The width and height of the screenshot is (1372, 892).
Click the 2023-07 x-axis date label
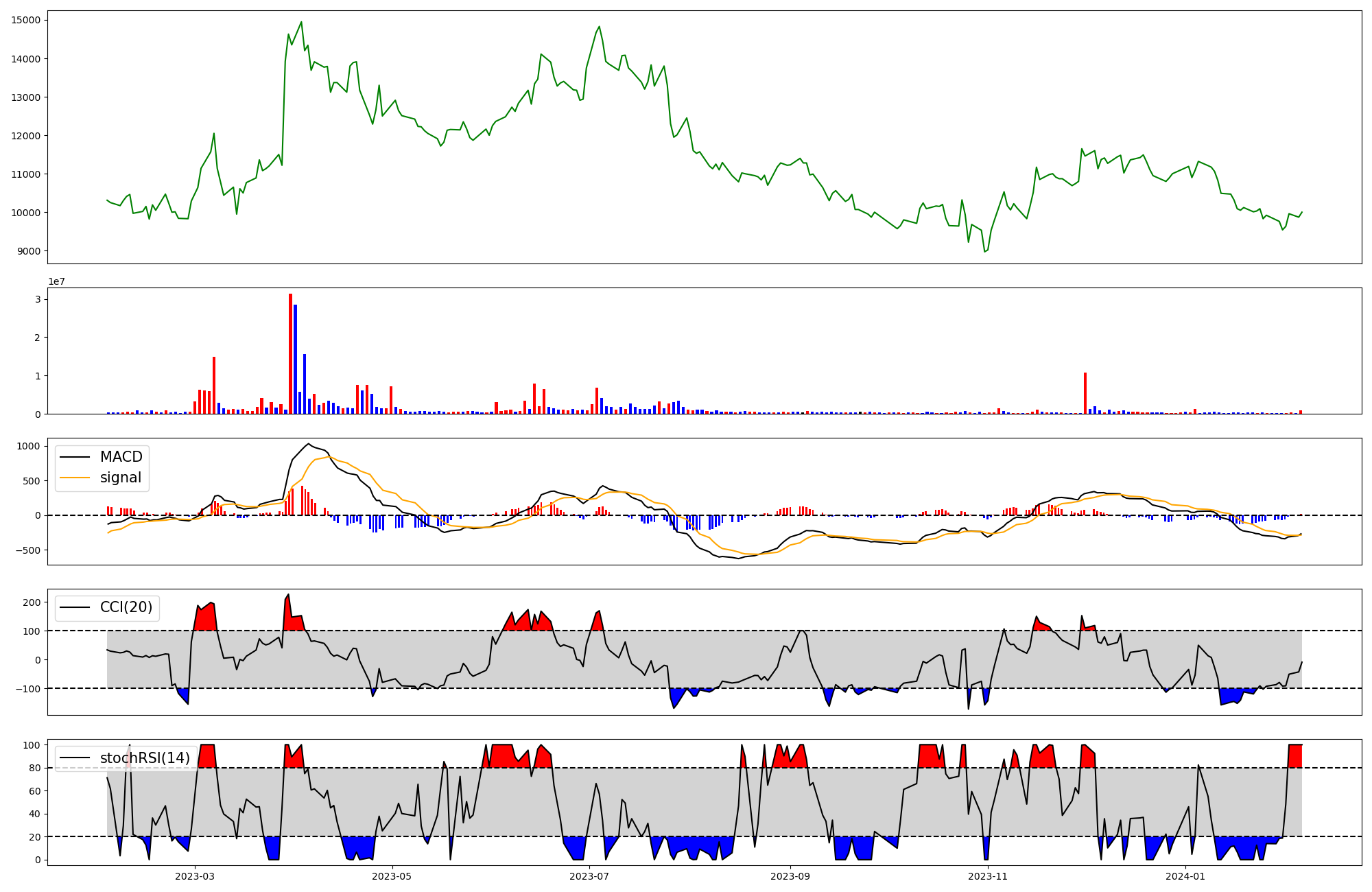589,876
